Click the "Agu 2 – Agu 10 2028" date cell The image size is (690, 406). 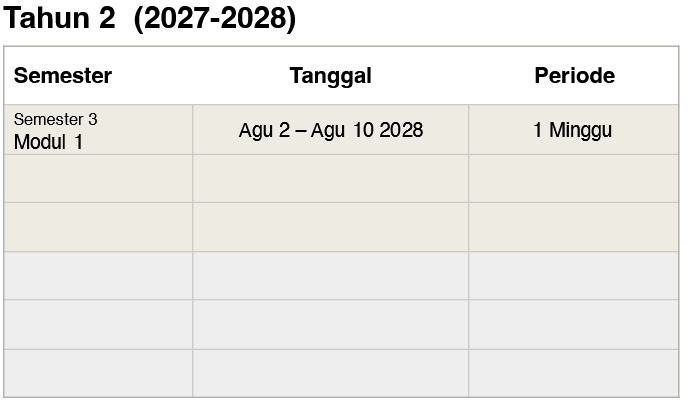click(x=330, y=130)
